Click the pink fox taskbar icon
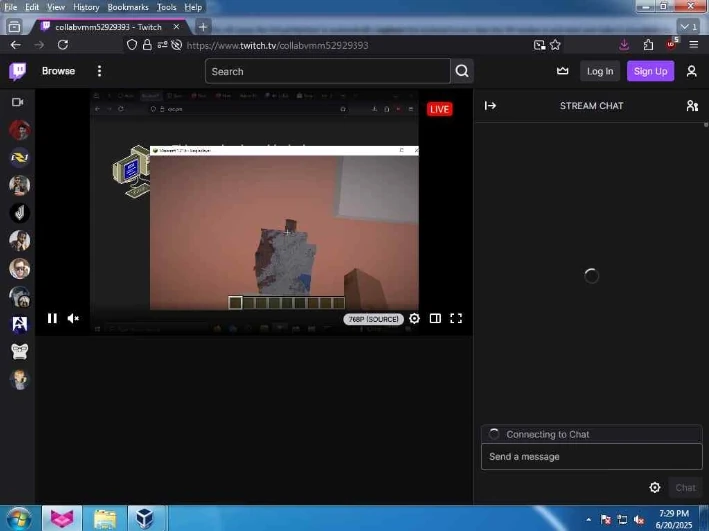Image resolution: width=709 pixels, height=531 pixels. pos(62,518)
